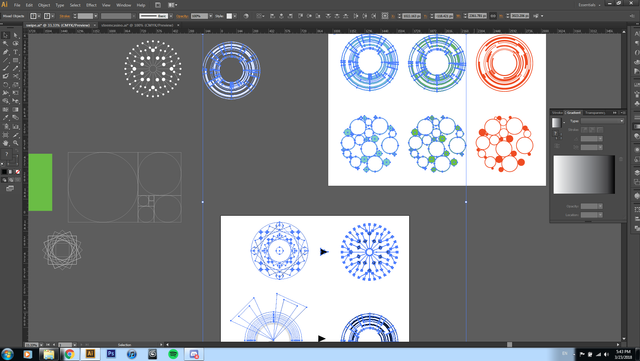Open the Essentials workspace switcher
The image size is (640, 361).
point(589,5)
